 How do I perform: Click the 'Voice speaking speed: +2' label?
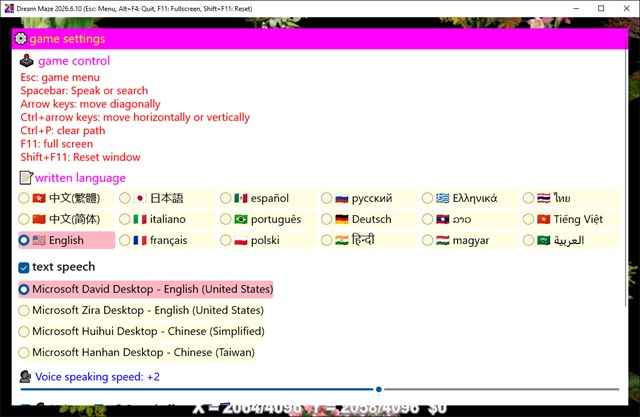tap(97, 377)
